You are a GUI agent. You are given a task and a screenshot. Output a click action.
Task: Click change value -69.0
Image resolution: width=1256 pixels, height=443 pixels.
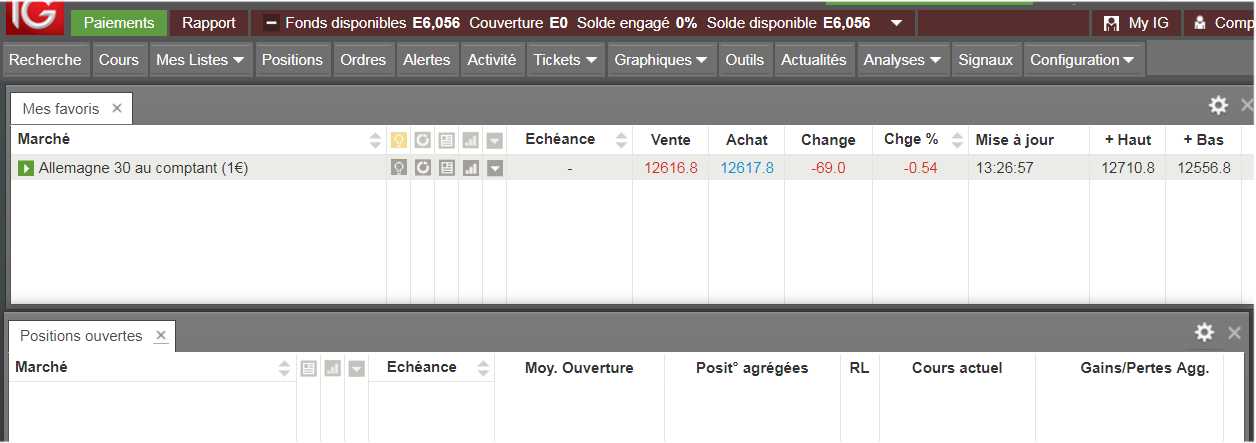click(x=828, y=168)
